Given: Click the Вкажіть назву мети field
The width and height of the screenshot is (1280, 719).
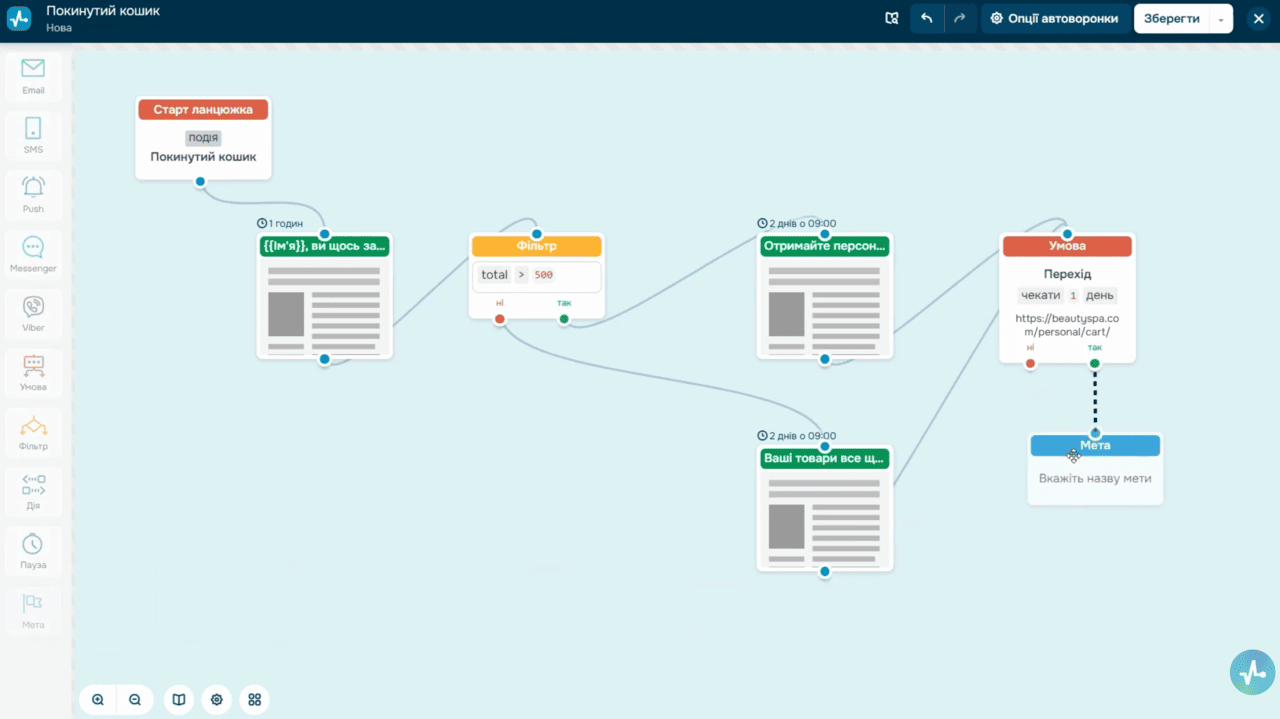Looking at the screenshot, I should 1095,478.
